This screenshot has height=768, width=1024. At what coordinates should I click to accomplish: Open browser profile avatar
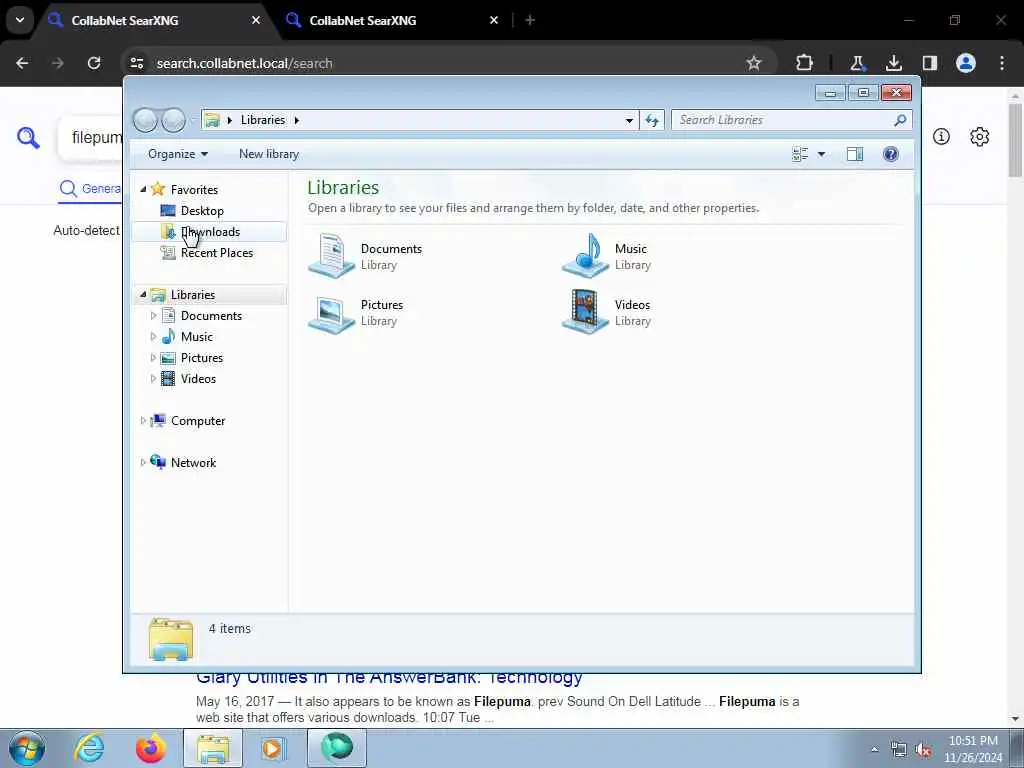click(x=966, y=63)
